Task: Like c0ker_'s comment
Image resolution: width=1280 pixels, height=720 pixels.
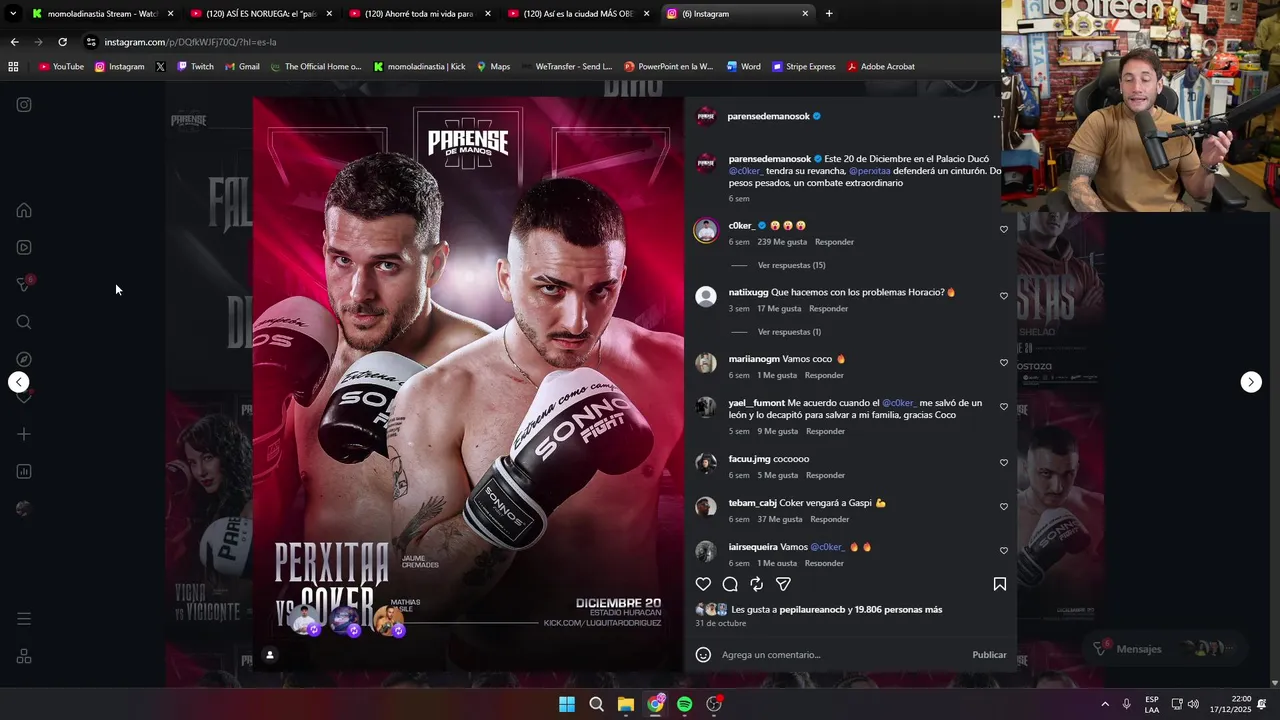Action: pyautogui.click(x=1004, y=229)
